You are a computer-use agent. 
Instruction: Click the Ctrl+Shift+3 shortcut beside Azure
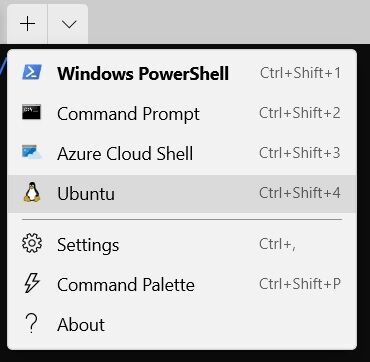click(300, 153)
